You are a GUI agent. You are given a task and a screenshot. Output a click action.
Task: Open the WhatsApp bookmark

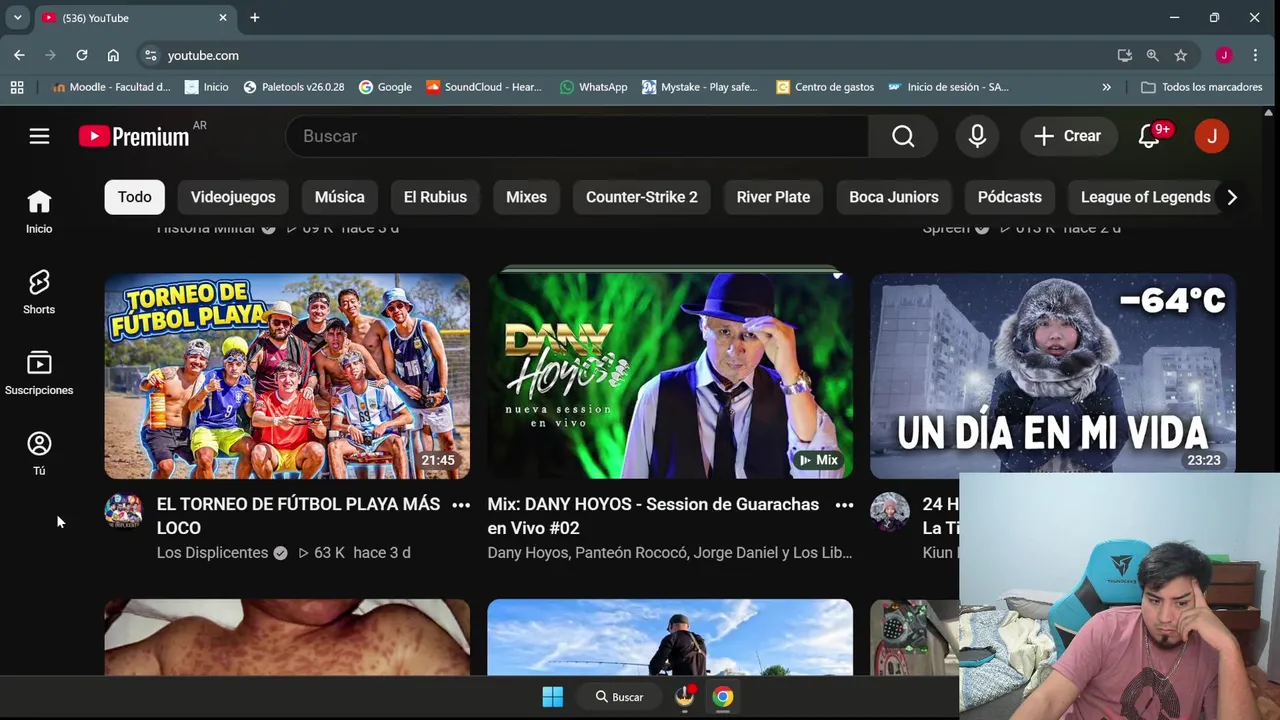coord(594,87)
